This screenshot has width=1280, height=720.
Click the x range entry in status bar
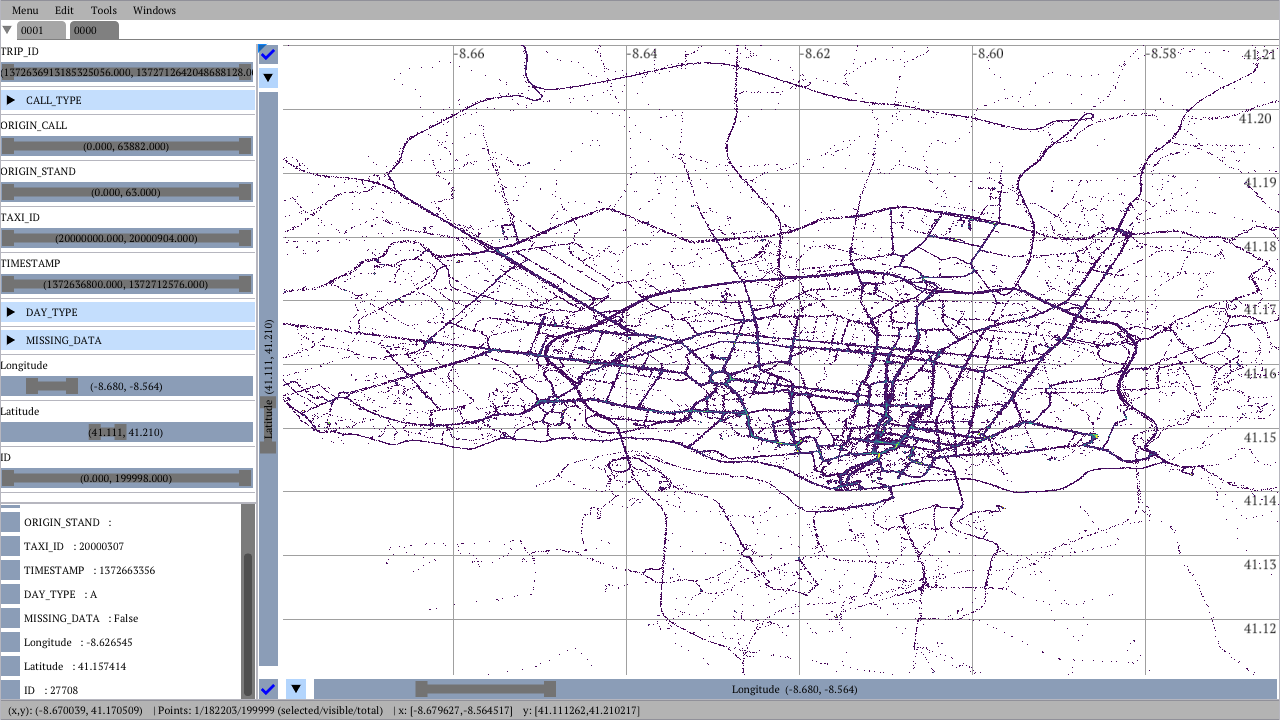(455, 711)
